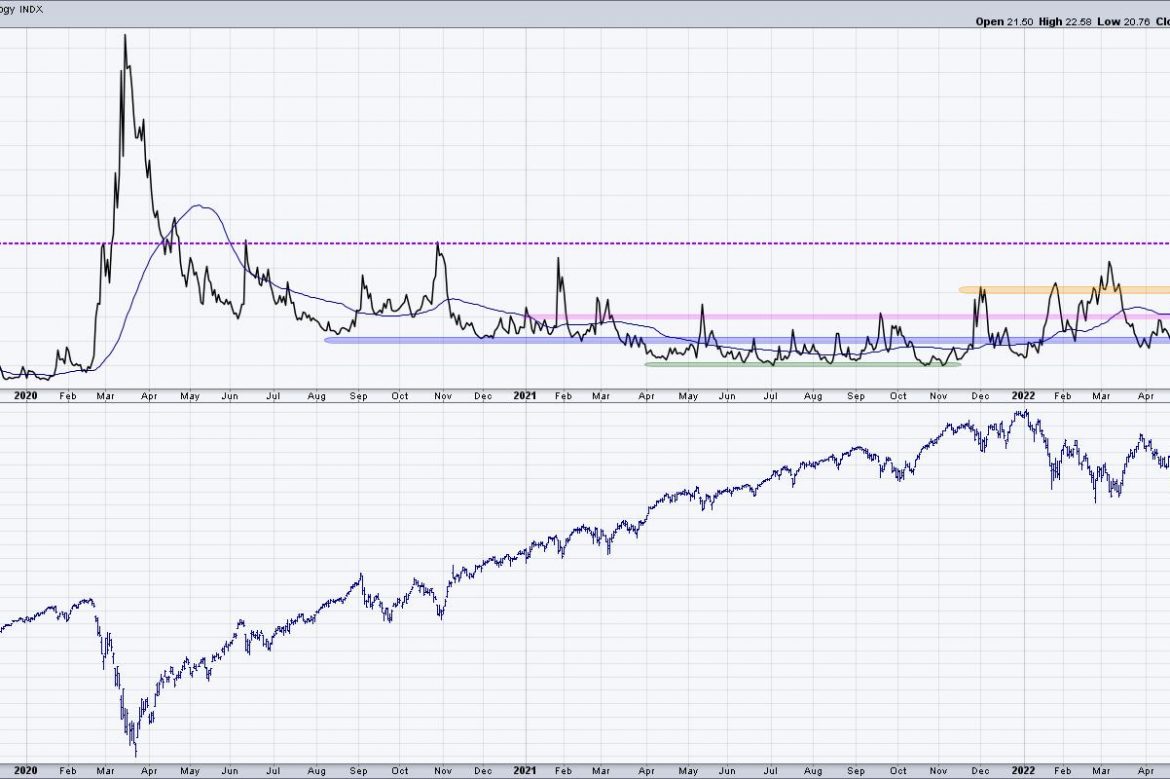Screen dimensions: 1170x779
Task: Click the moving average peak near May 2020
Action: pyautogui.click(x=203, y=206)
